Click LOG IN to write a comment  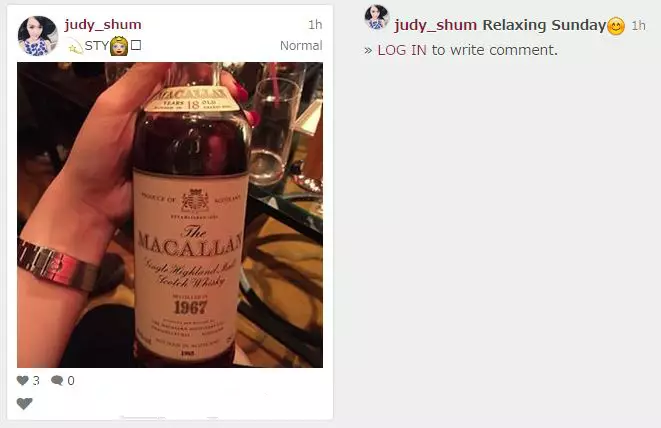tap(402, 50)
